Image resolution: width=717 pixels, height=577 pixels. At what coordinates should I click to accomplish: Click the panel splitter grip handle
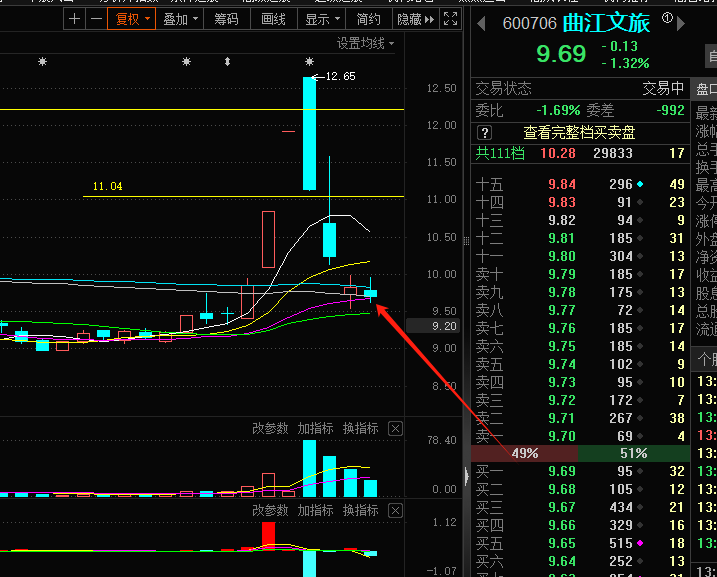(466, 241)
